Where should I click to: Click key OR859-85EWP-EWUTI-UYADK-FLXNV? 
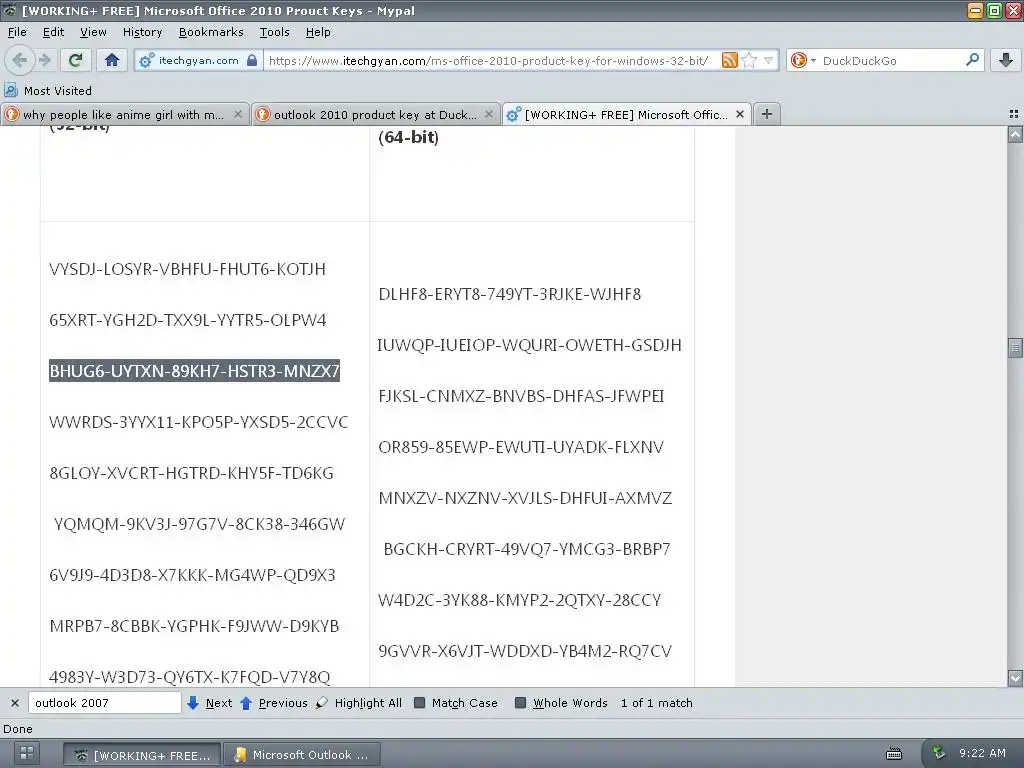pos(521,447)
